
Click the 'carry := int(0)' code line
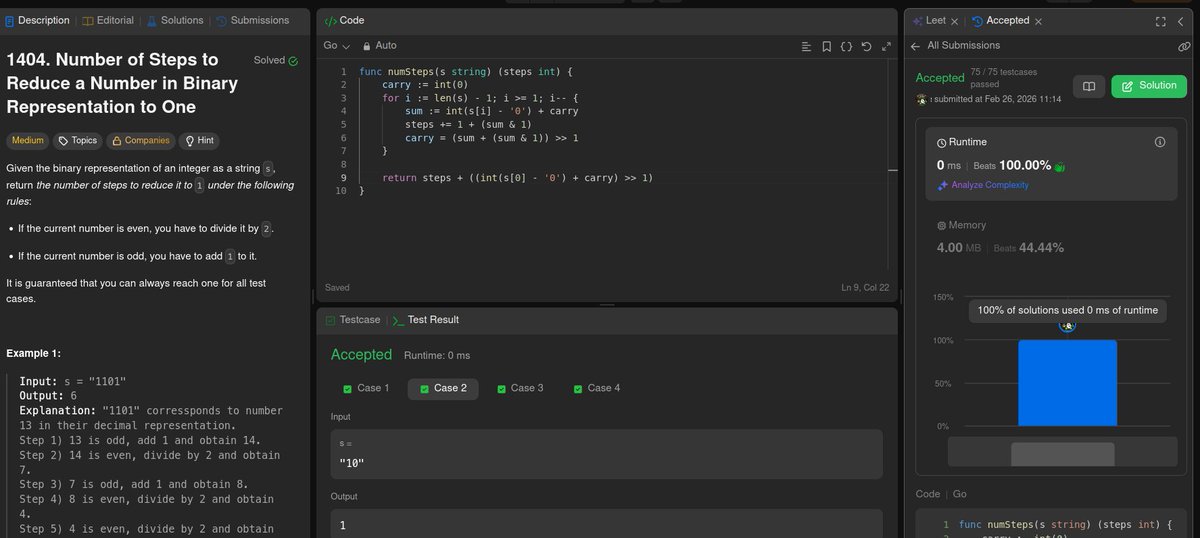(x=425, y=85)
